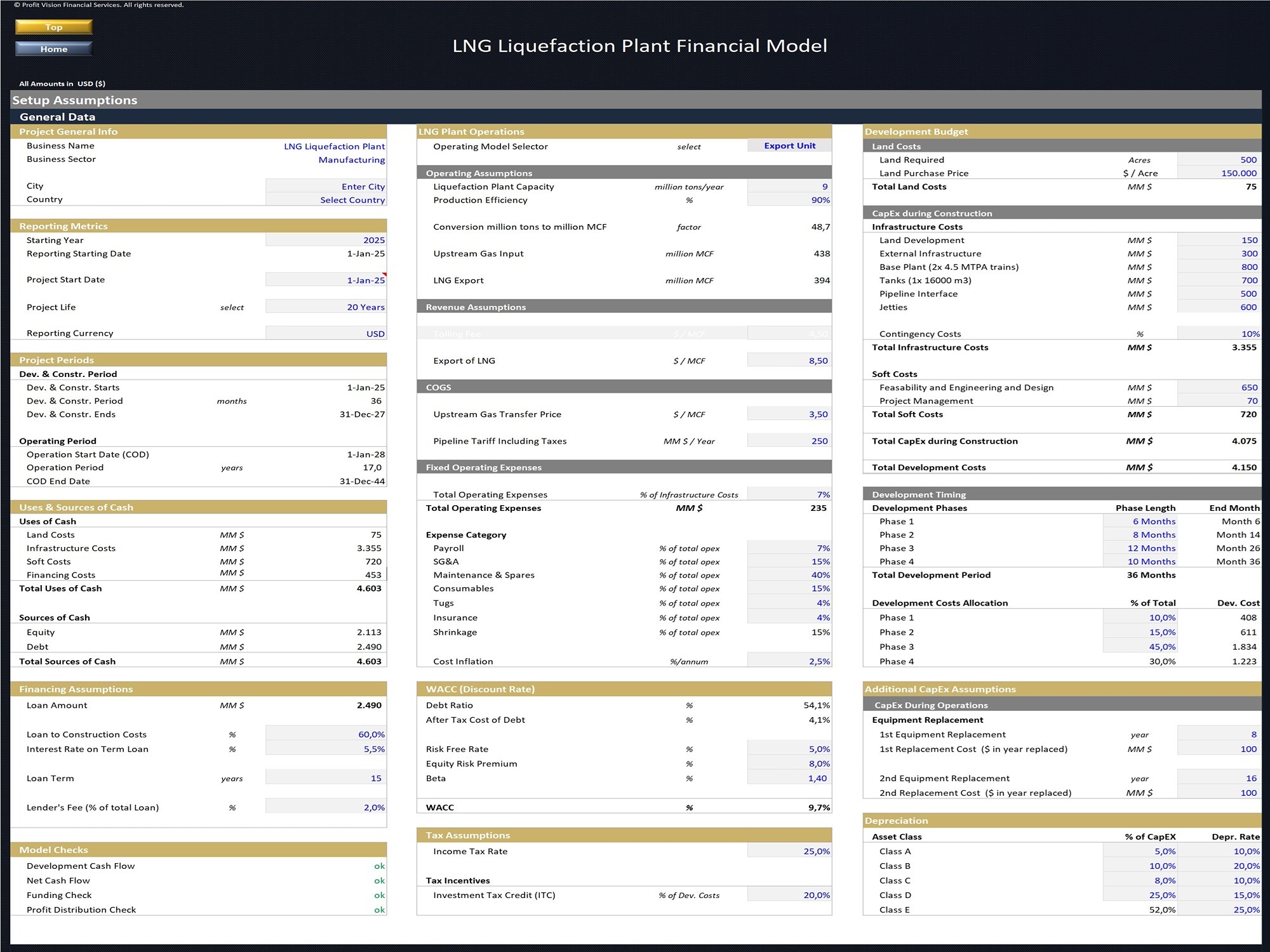Select the Project Start Date cell
This screenshot has height=952, width=1270.
point(365,279)
